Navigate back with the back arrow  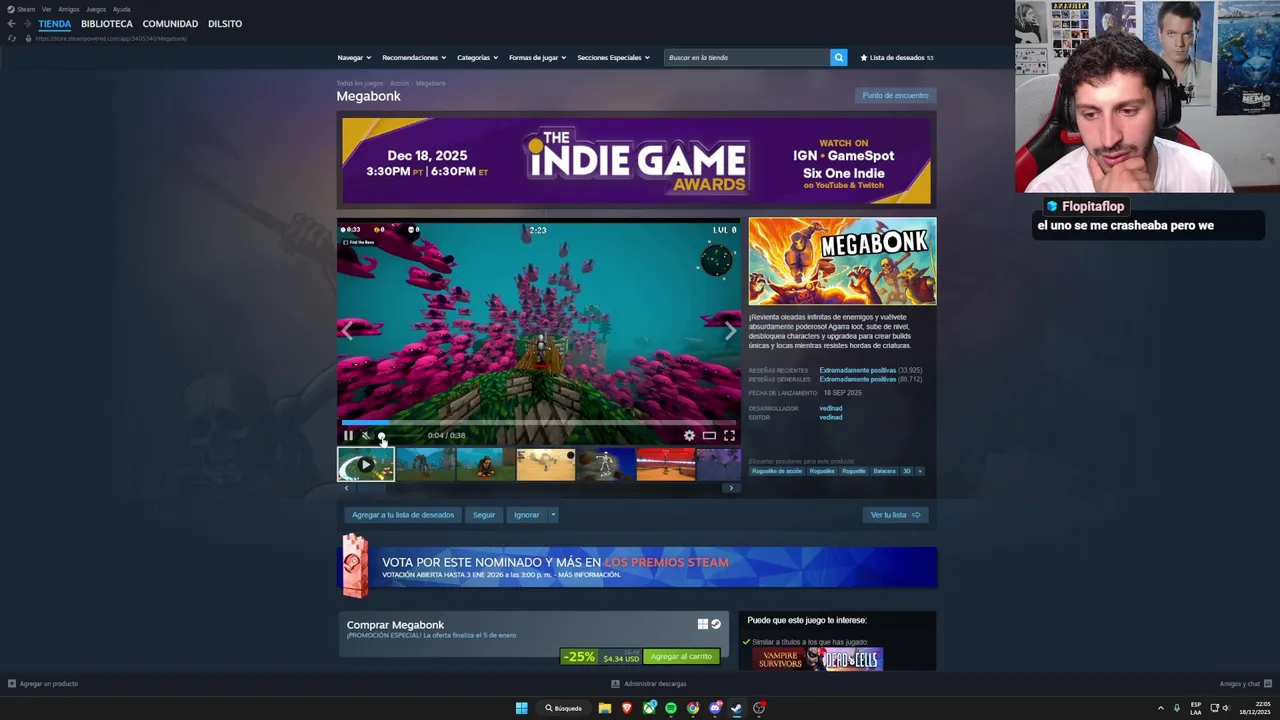11,23
